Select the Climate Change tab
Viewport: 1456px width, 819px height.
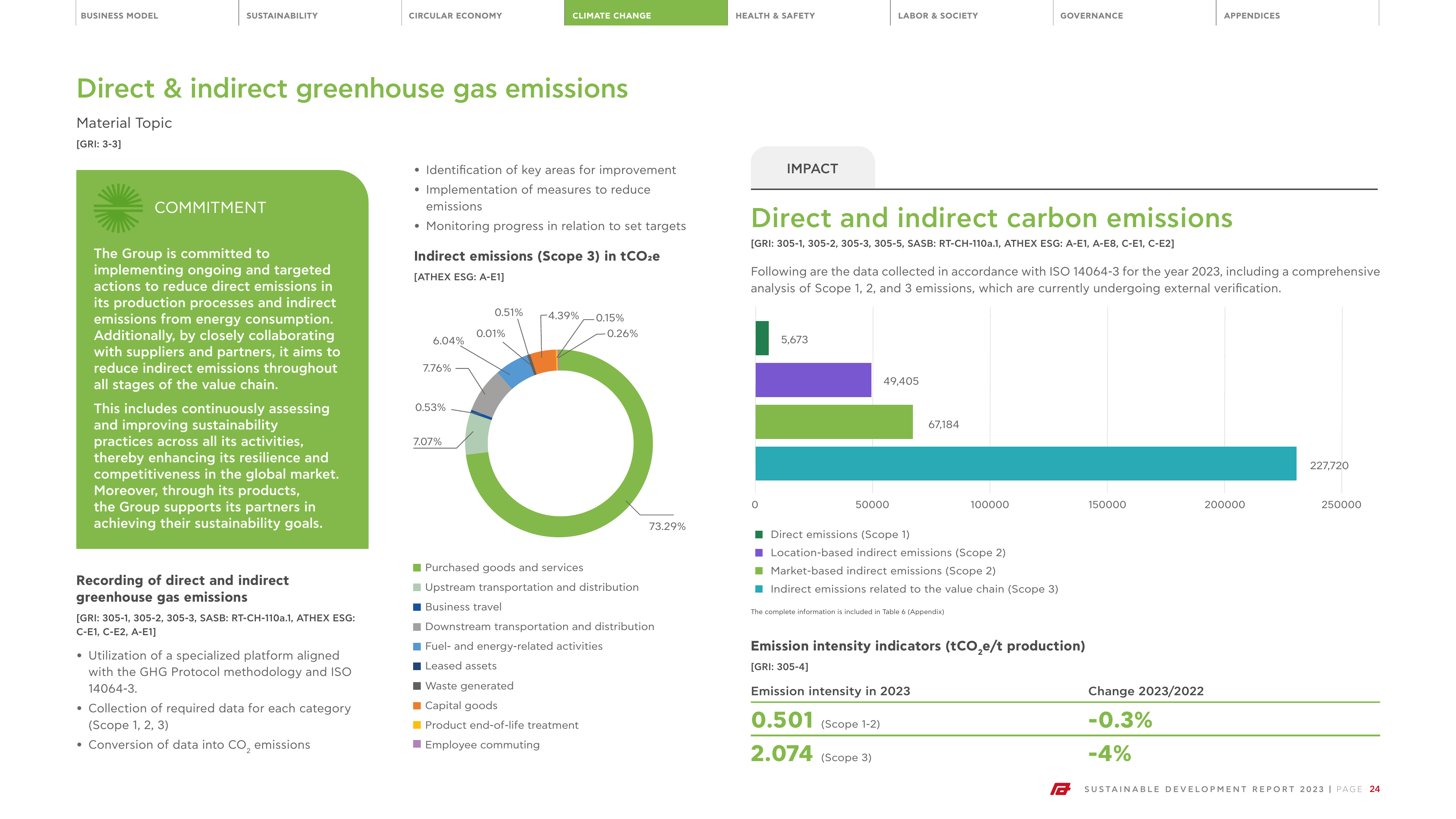pos(645,13)
